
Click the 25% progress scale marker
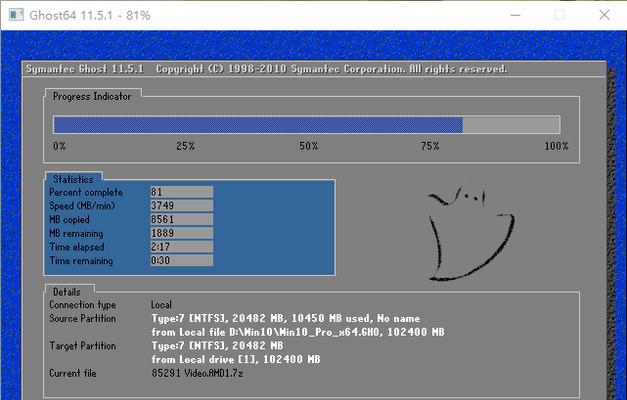pyautogui.click(x=186, y=146)
